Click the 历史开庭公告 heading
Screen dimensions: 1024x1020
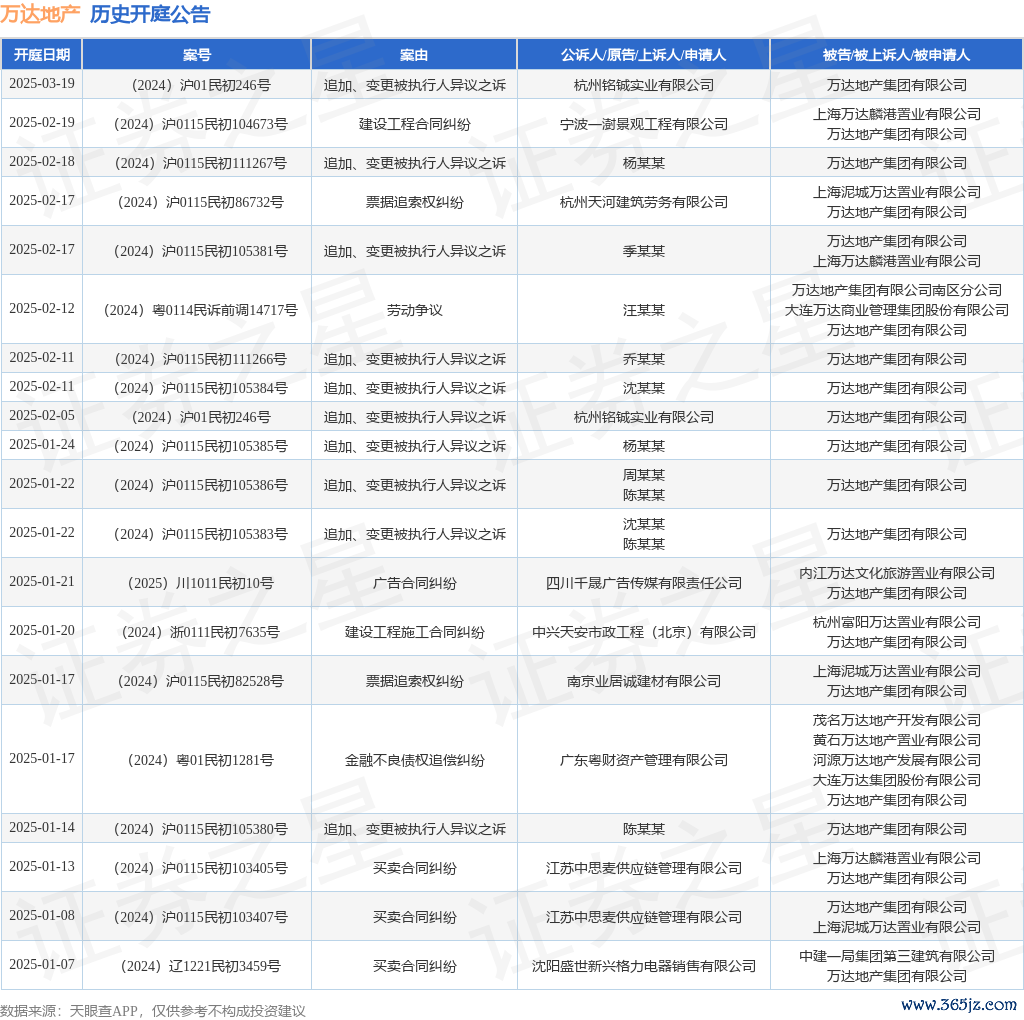click(150, 14)
